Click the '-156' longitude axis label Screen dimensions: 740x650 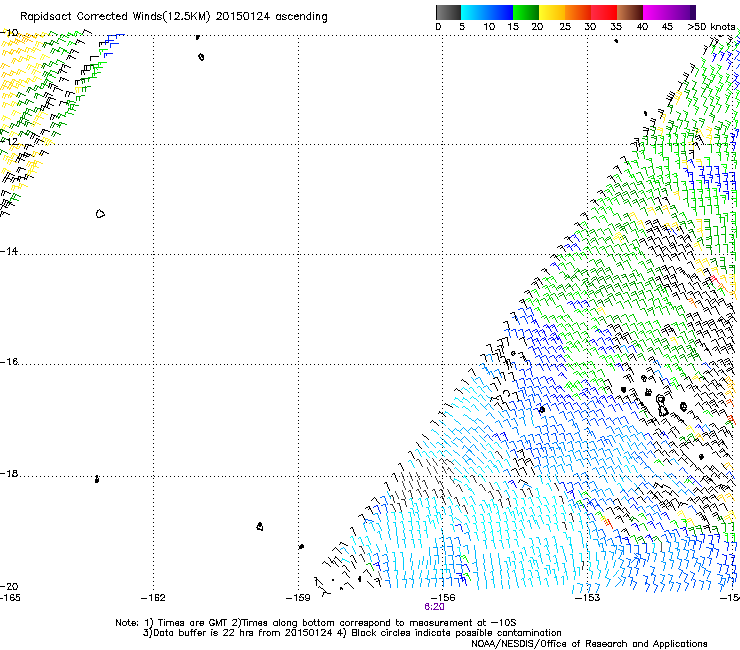point(443,598)
